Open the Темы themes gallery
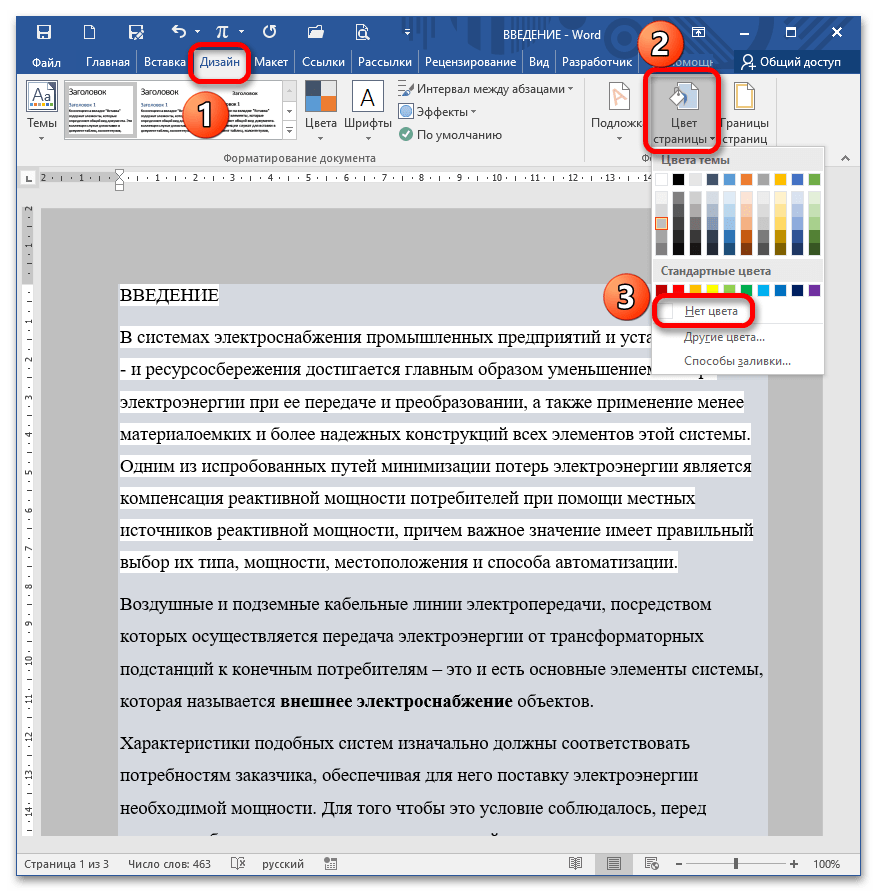877x892 pixels. [42, 111]
